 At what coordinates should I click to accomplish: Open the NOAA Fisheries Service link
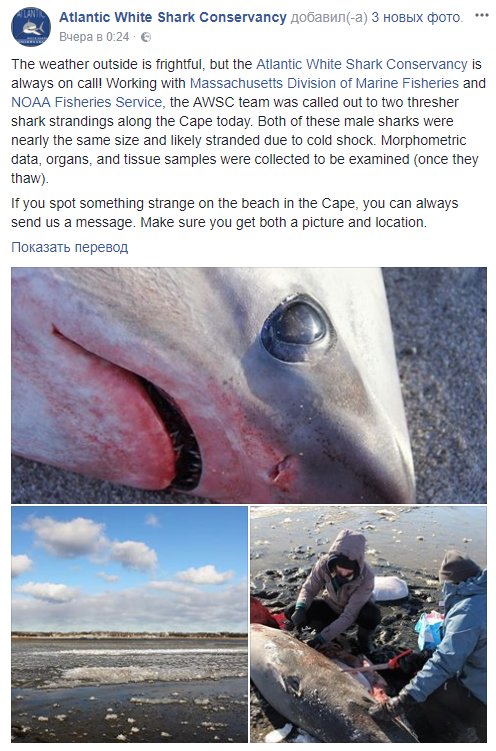tap(88, 102)
